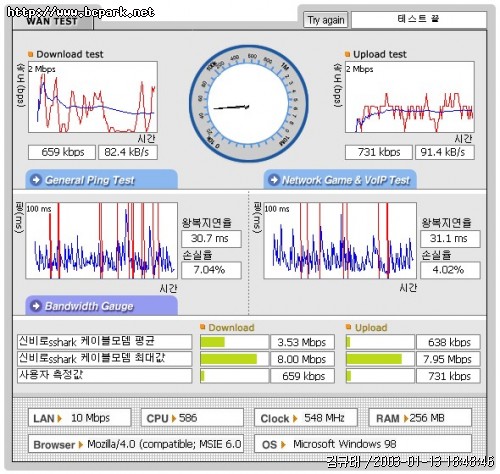
Task: Click the OS Microsoft Windows 98 info box
Action: (363, 444)
